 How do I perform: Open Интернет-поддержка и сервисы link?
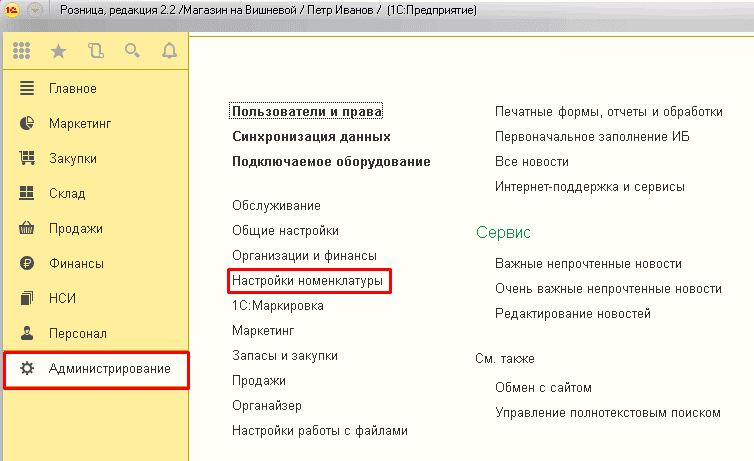point(589,187)
